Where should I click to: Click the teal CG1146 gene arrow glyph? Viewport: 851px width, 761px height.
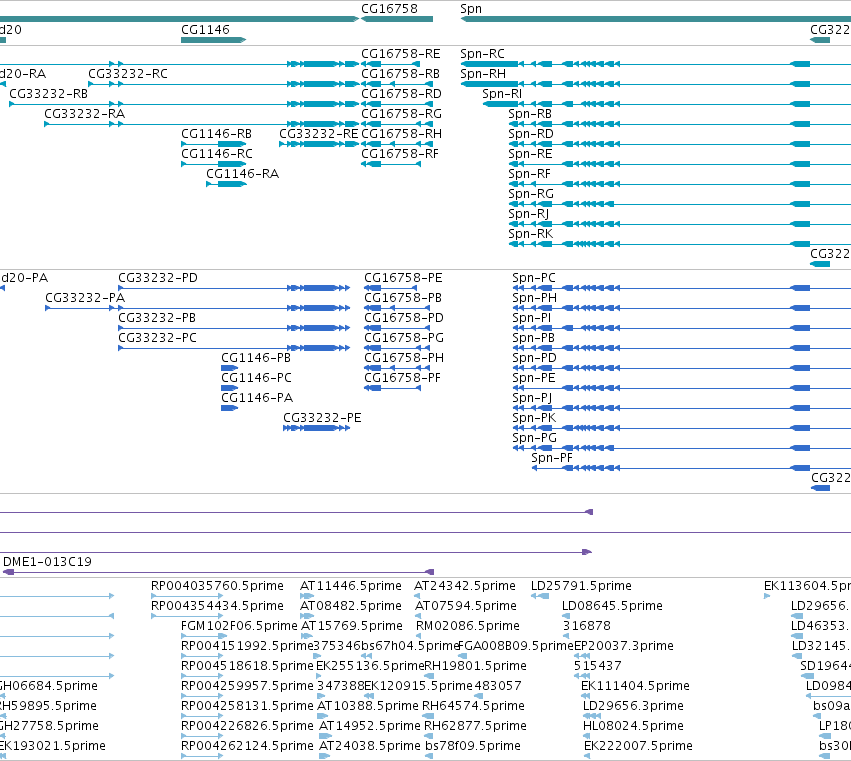[x=213, y=40]
